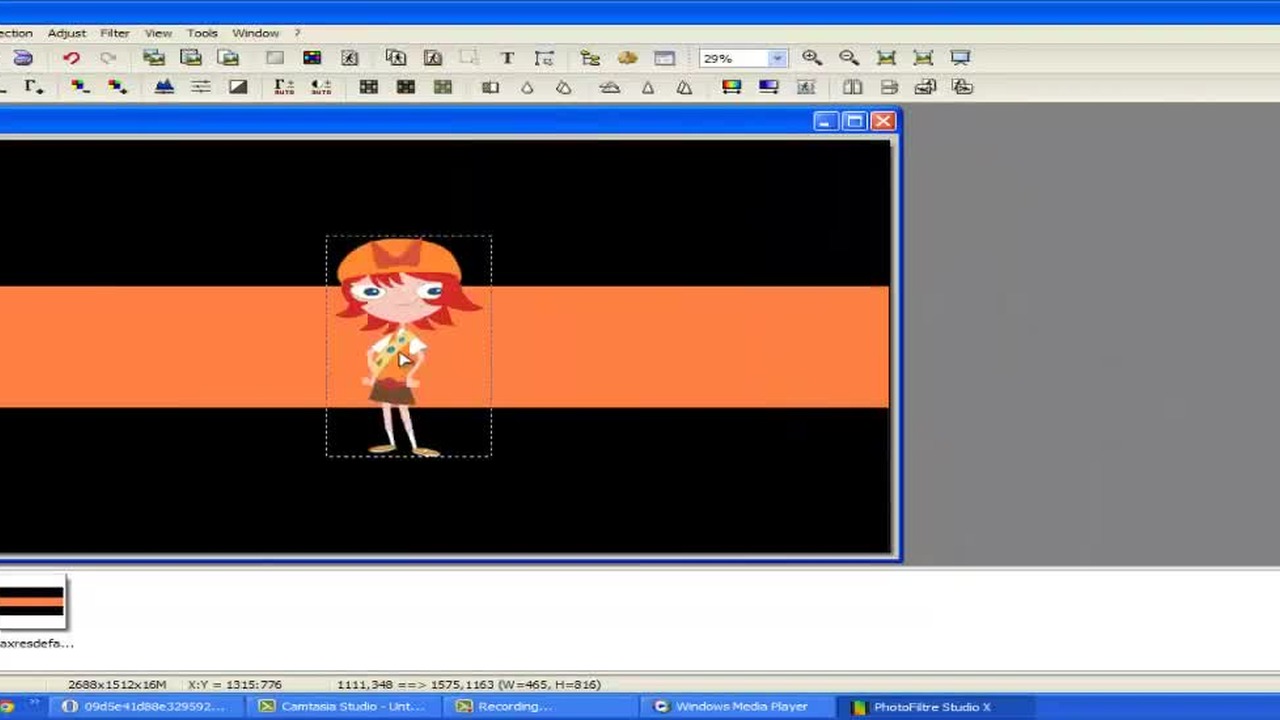Open the Filter menu
This screenshot has width=1280, height=720.
pos(114,33)
